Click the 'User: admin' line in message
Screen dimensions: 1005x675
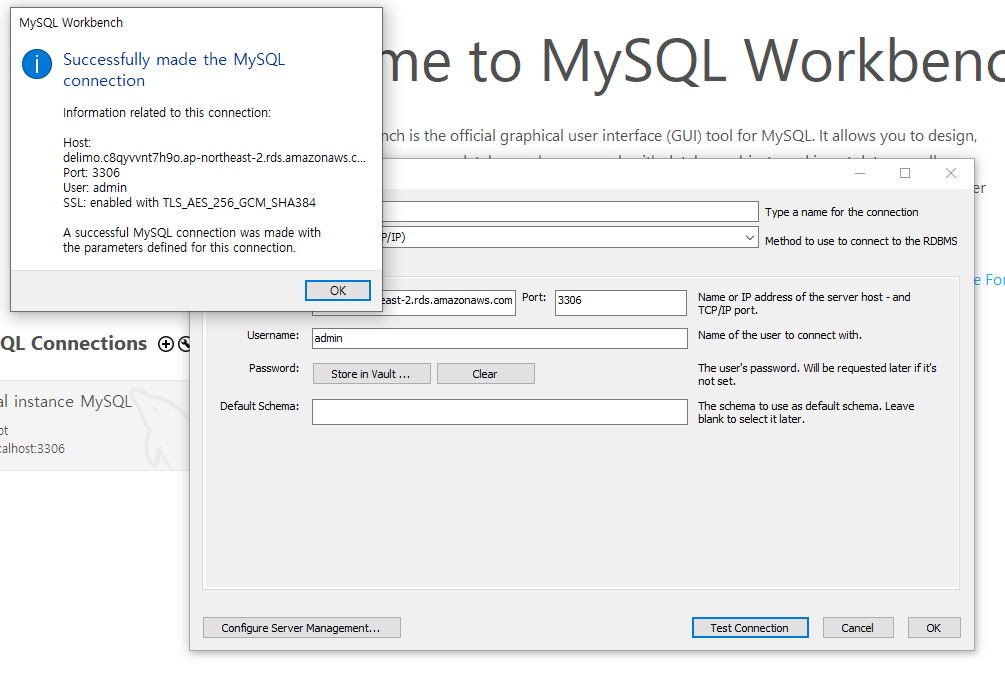[x=95, y=188]
